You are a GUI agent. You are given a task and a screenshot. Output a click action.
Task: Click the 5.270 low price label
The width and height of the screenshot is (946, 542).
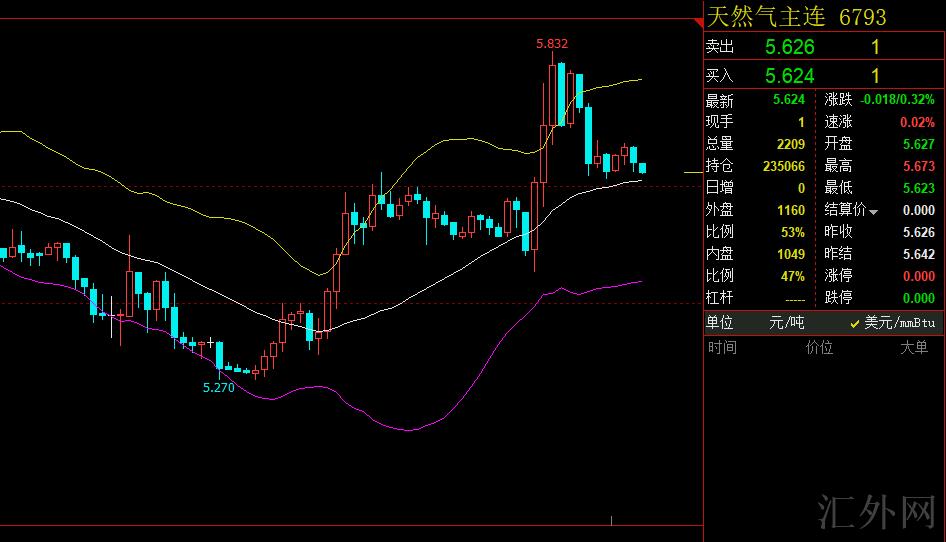pos(218,388)
